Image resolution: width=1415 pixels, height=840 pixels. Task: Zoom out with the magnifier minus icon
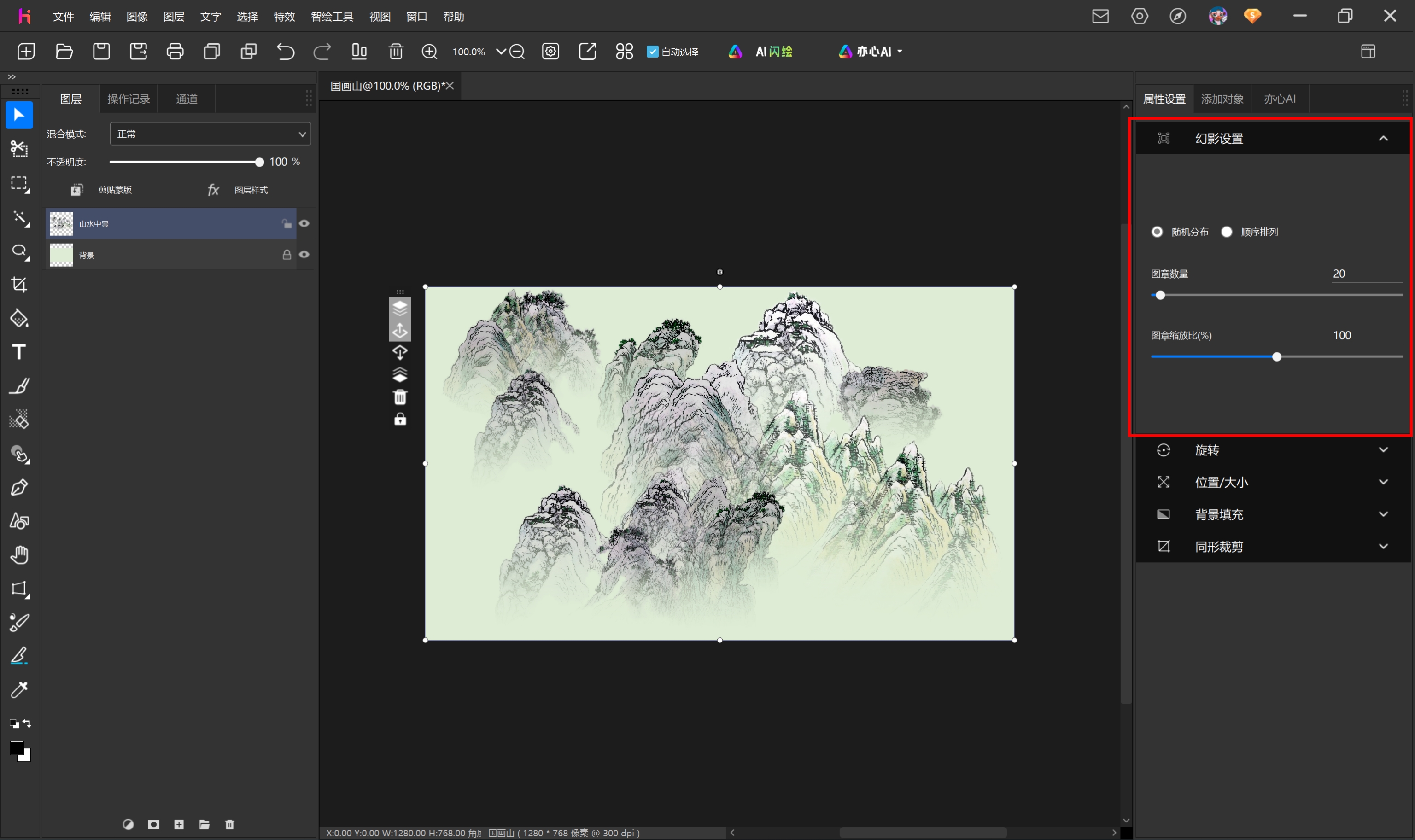pos(517,52)
